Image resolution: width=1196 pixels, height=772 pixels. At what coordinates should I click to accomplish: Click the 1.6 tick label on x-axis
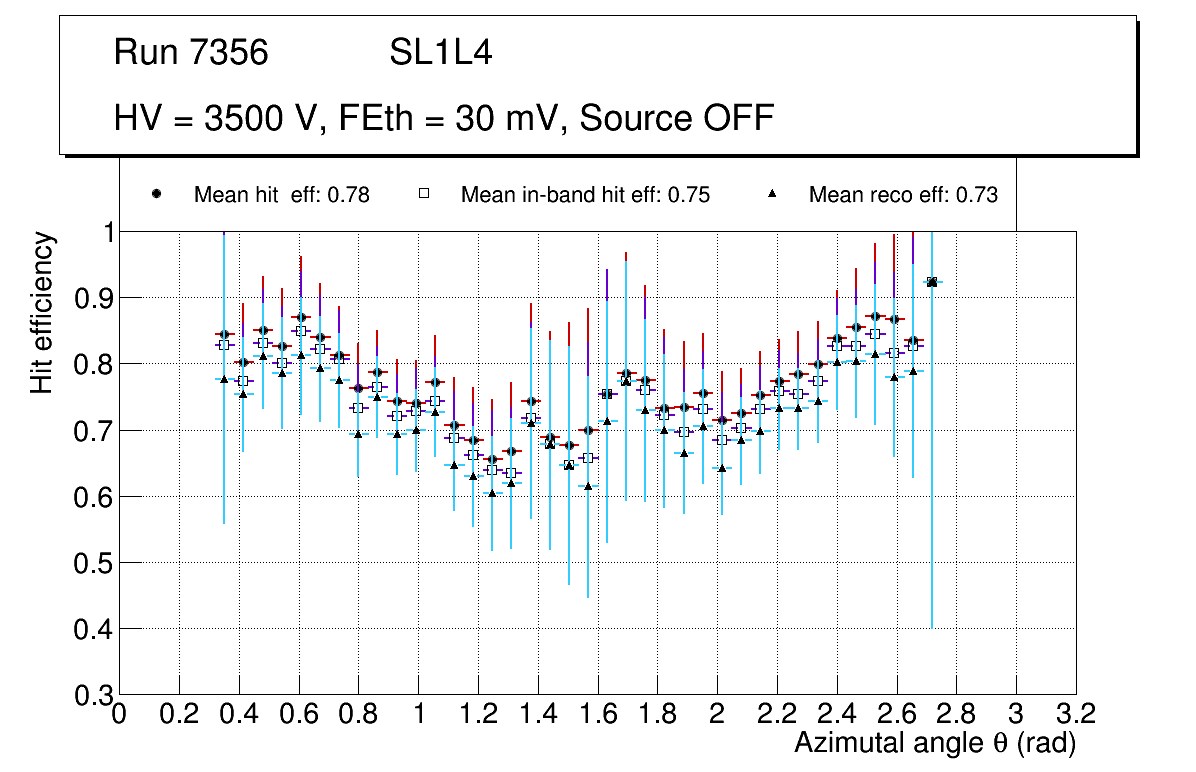pyautogui.click(x=597, y=714)
